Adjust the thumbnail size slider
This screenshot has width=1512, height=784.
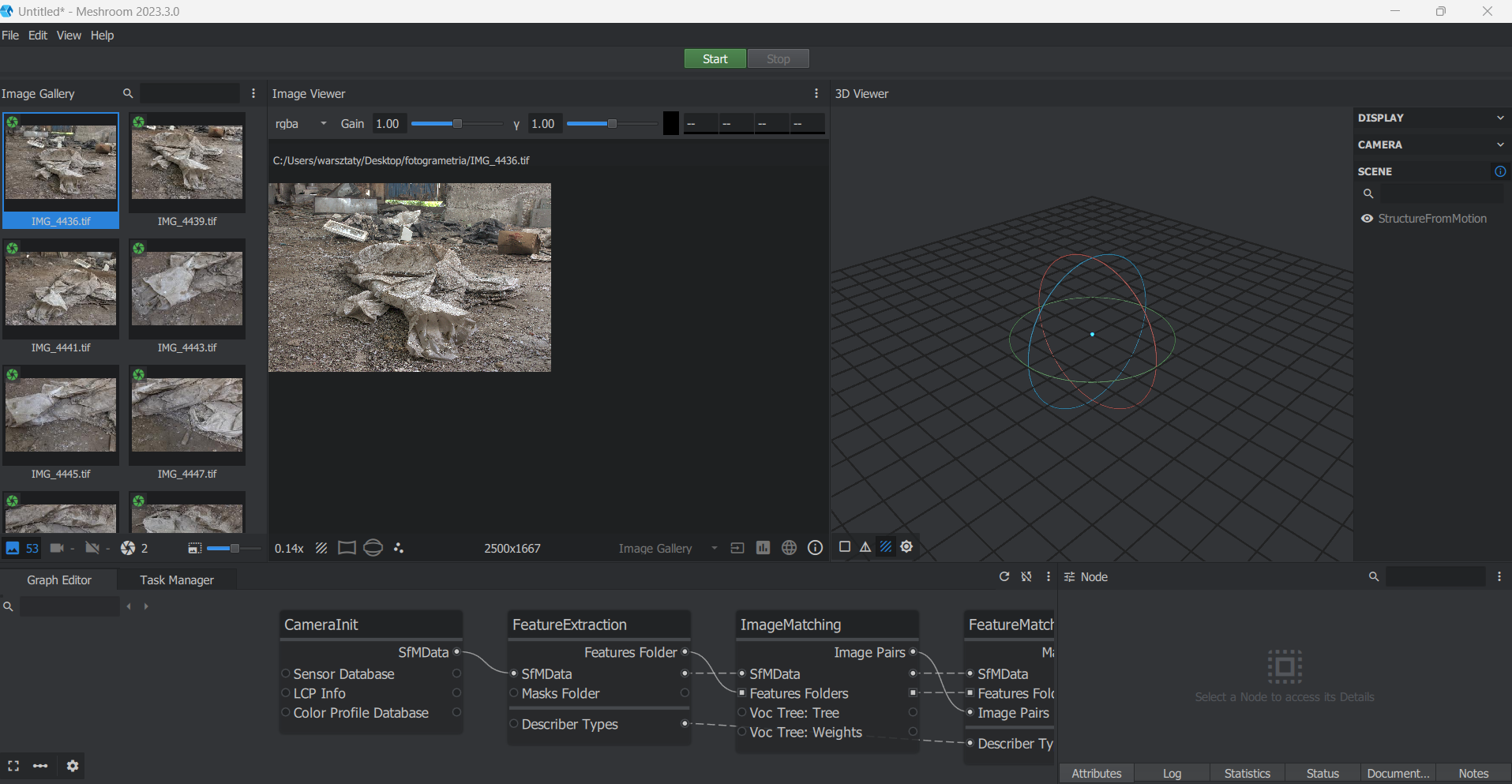tap(234, 548)
